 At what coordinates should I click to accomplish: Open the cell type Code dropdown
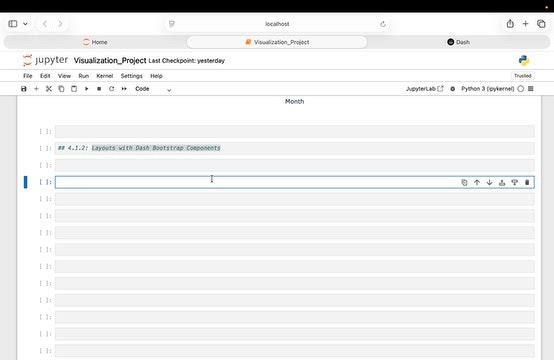[153, 89]
